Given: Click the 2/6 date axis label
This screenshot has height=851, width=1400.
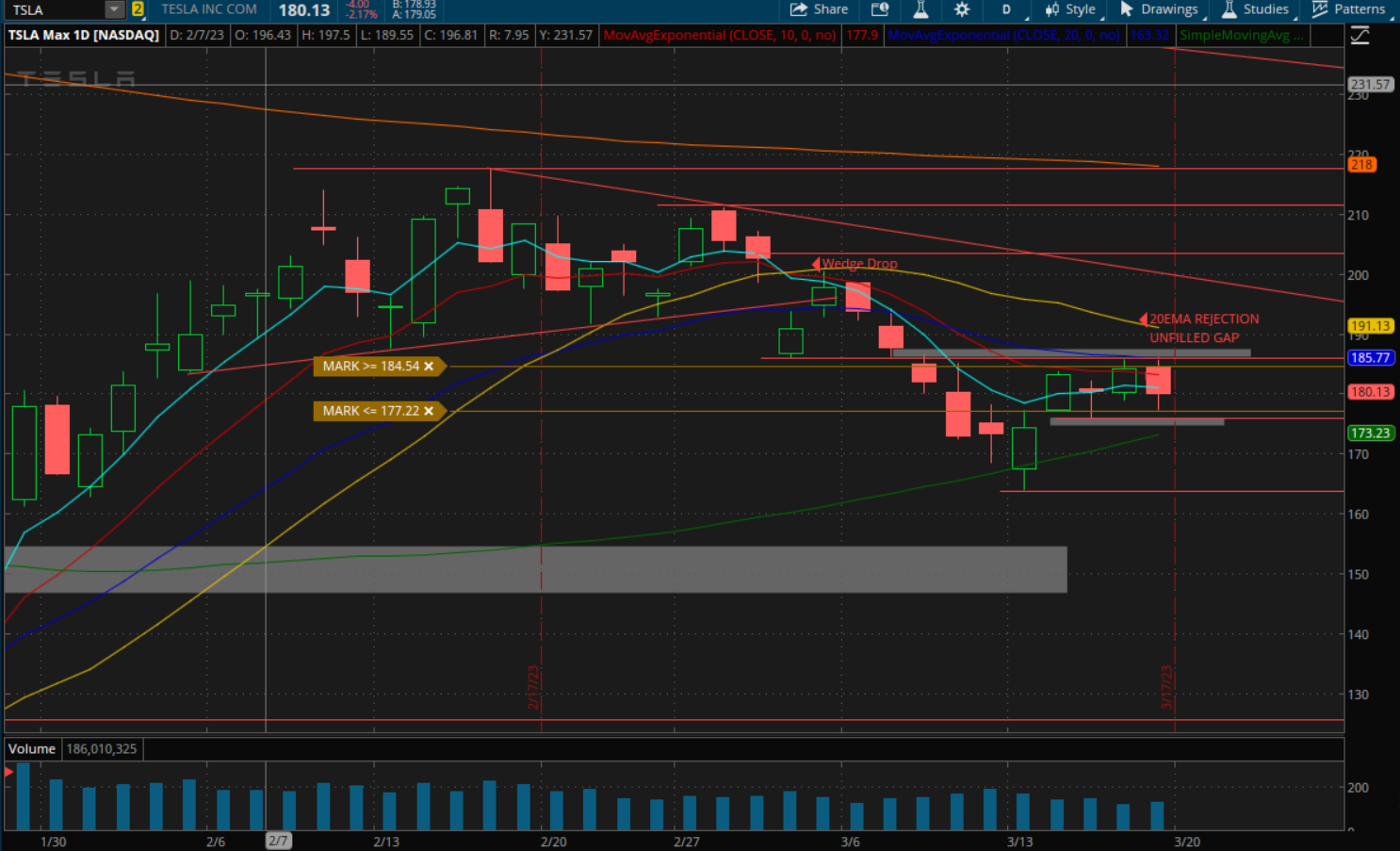Looking at the screenshot, I should (x=216, y=842).
